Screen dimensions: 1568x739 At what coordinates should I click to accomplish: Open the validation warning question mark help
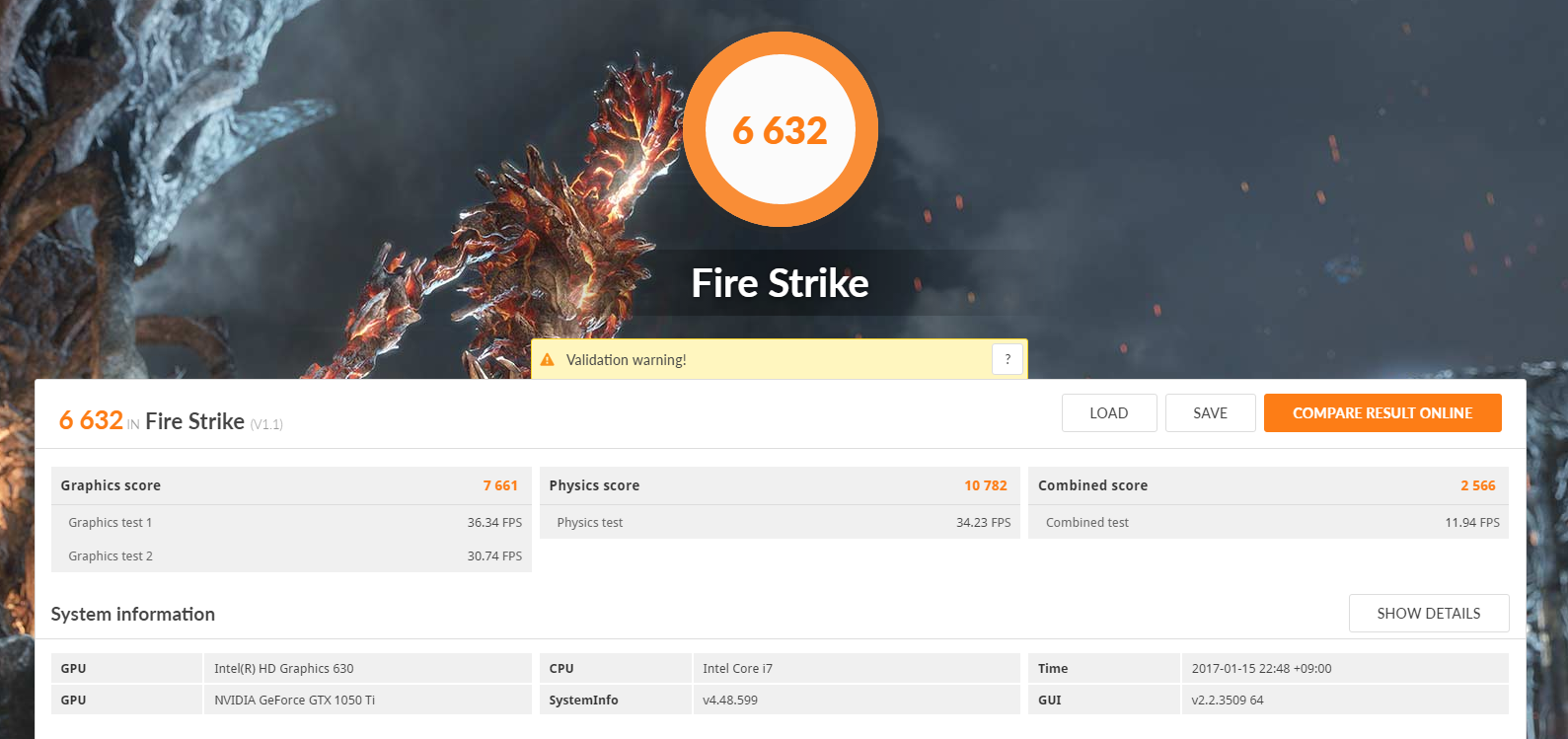[x=1007, y=360]
